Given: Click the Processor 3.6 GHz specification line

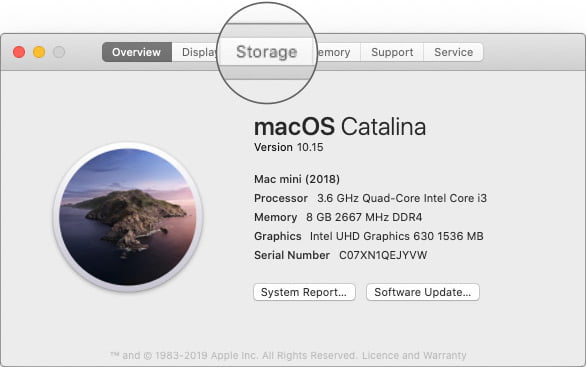Looking at the screenshot, I should 370,198.
